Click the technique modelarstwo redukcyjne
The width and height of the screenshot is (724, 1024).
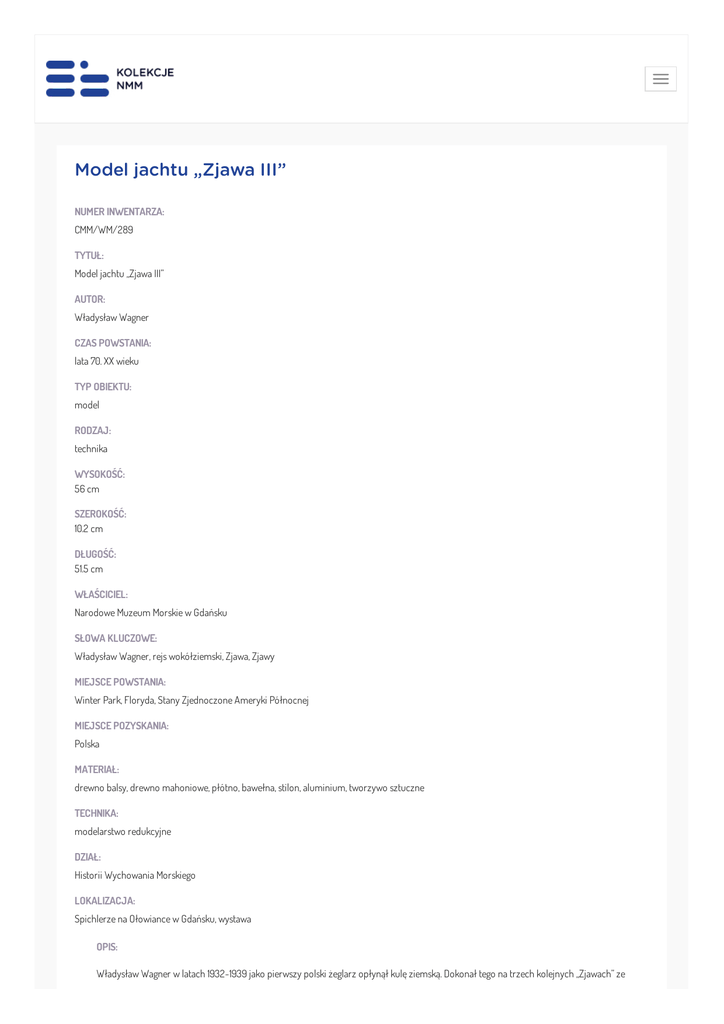pyautogui.click(x=123, y=832)
